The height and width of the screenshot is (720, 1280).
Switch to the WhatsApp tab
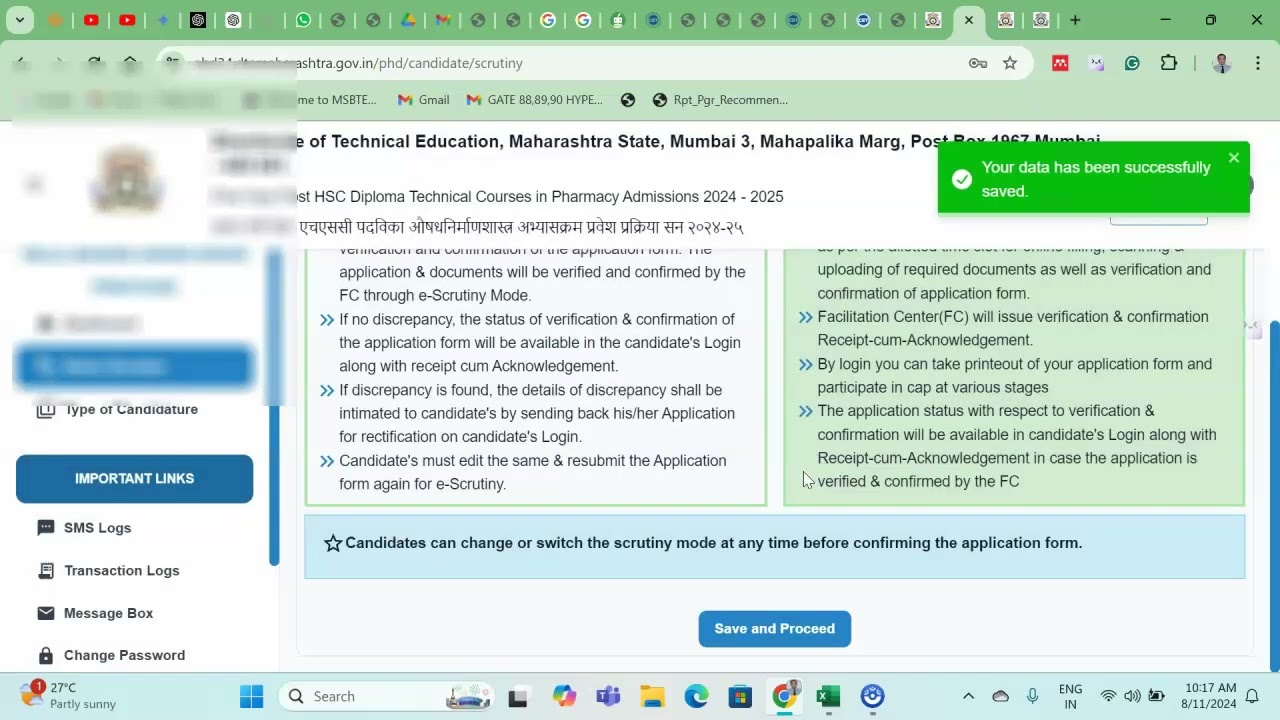303,20
